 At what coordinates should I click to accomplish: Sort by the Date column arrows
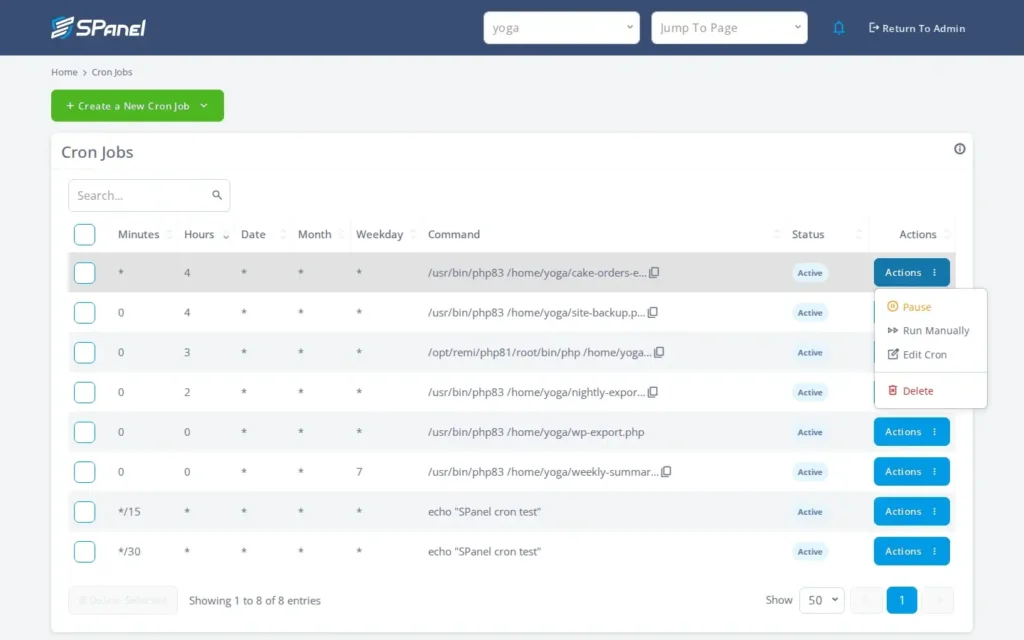pyautogui.click(x=283, y=234)
